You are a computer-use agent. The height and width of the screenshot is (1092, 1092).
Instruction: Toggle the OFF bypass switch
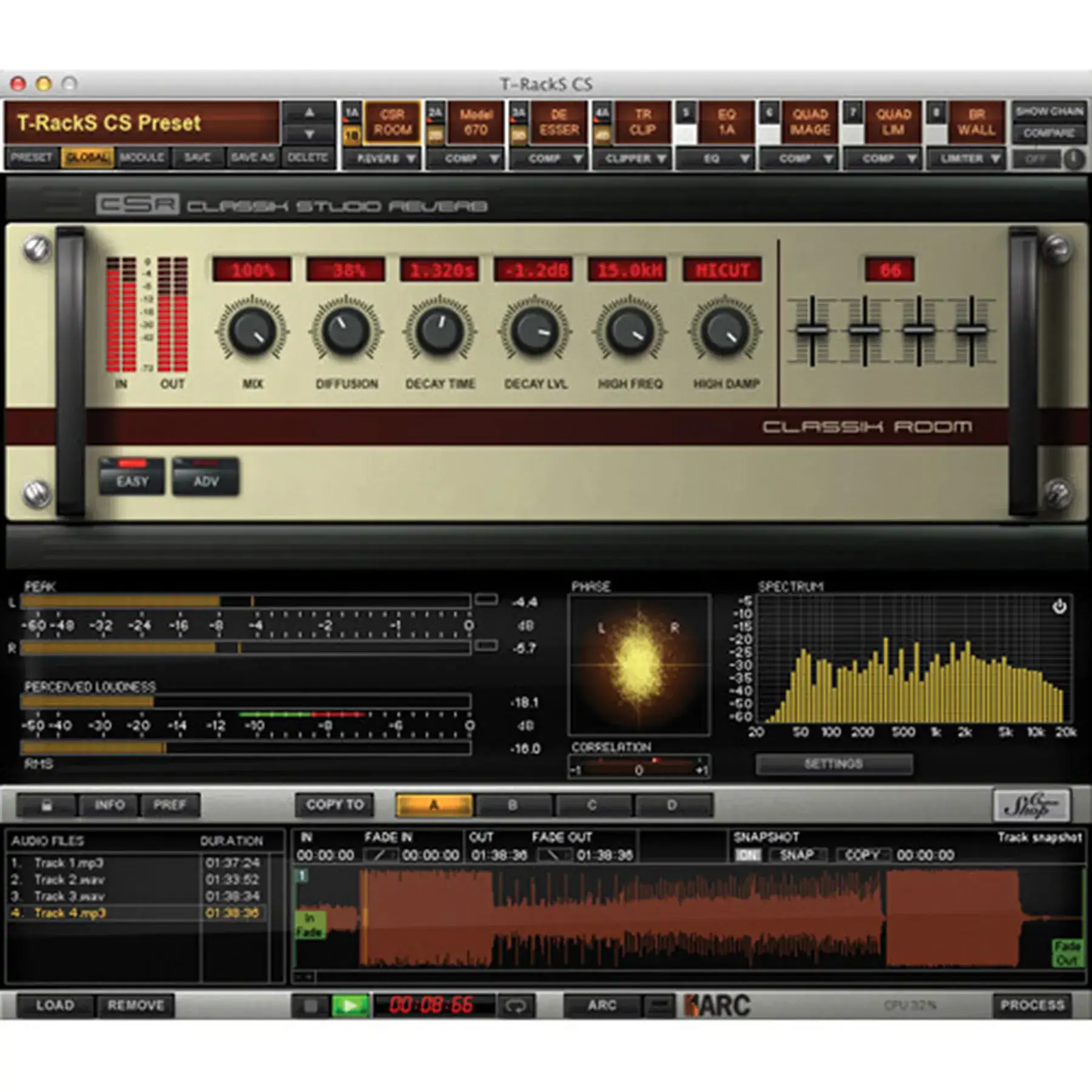point(1036,159)
